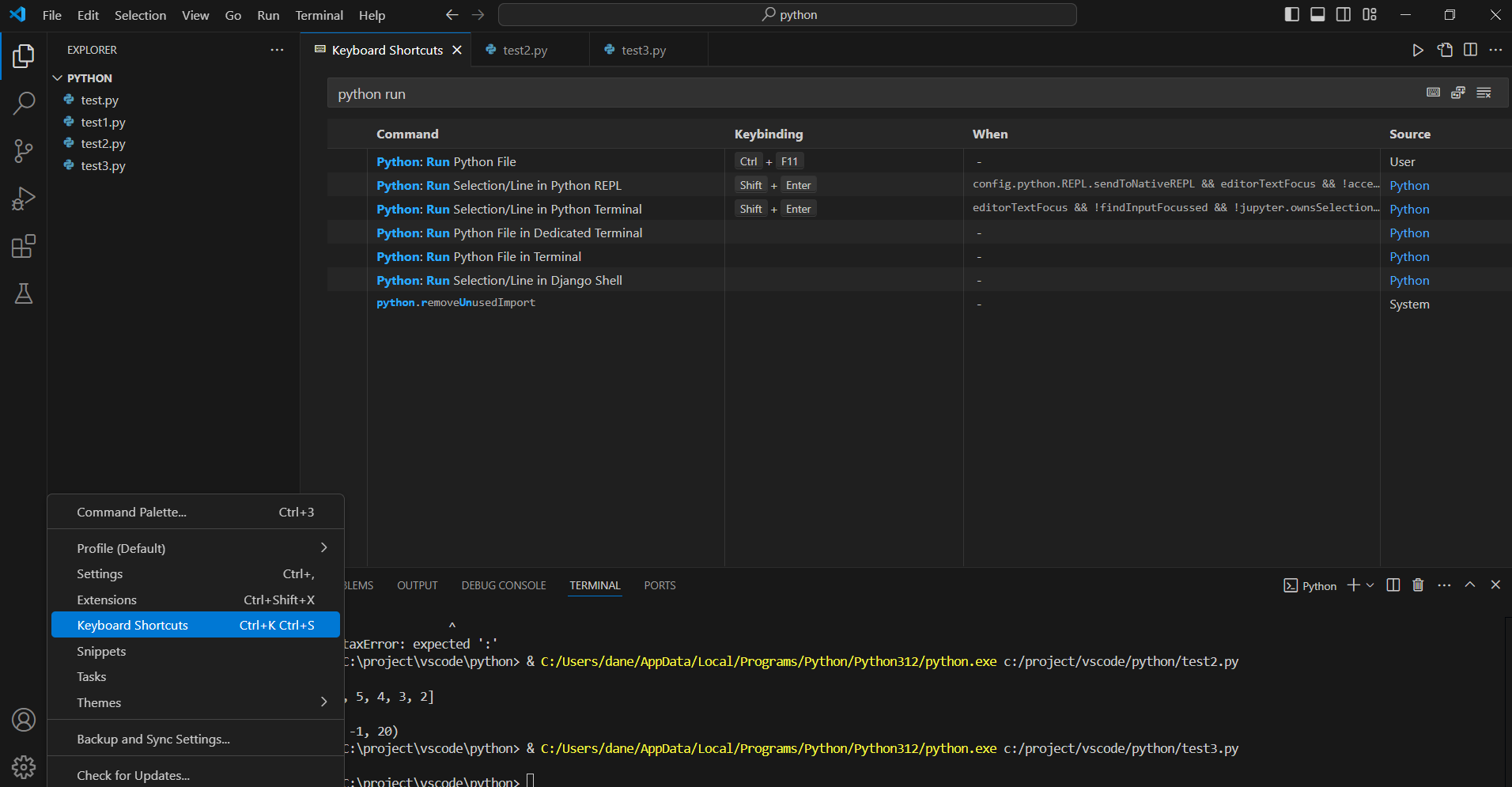
Task: Click Run Python File play icon
Action: click(x=1418, y=50)
